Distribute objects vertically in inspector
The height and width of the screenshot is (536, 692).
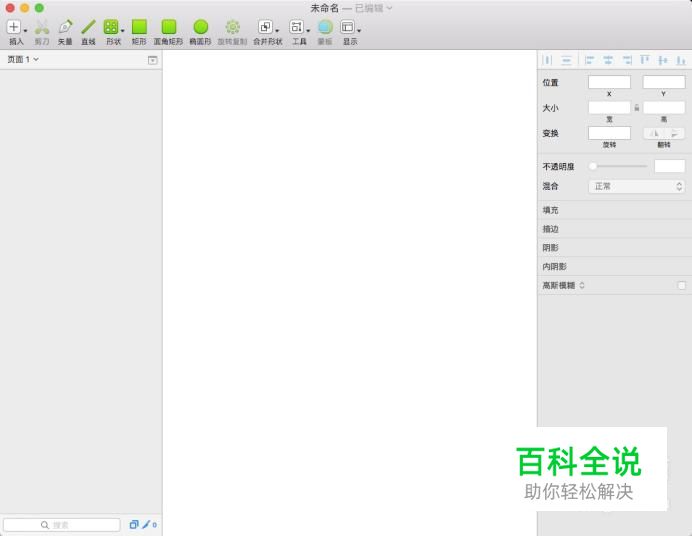click(566, 60)
